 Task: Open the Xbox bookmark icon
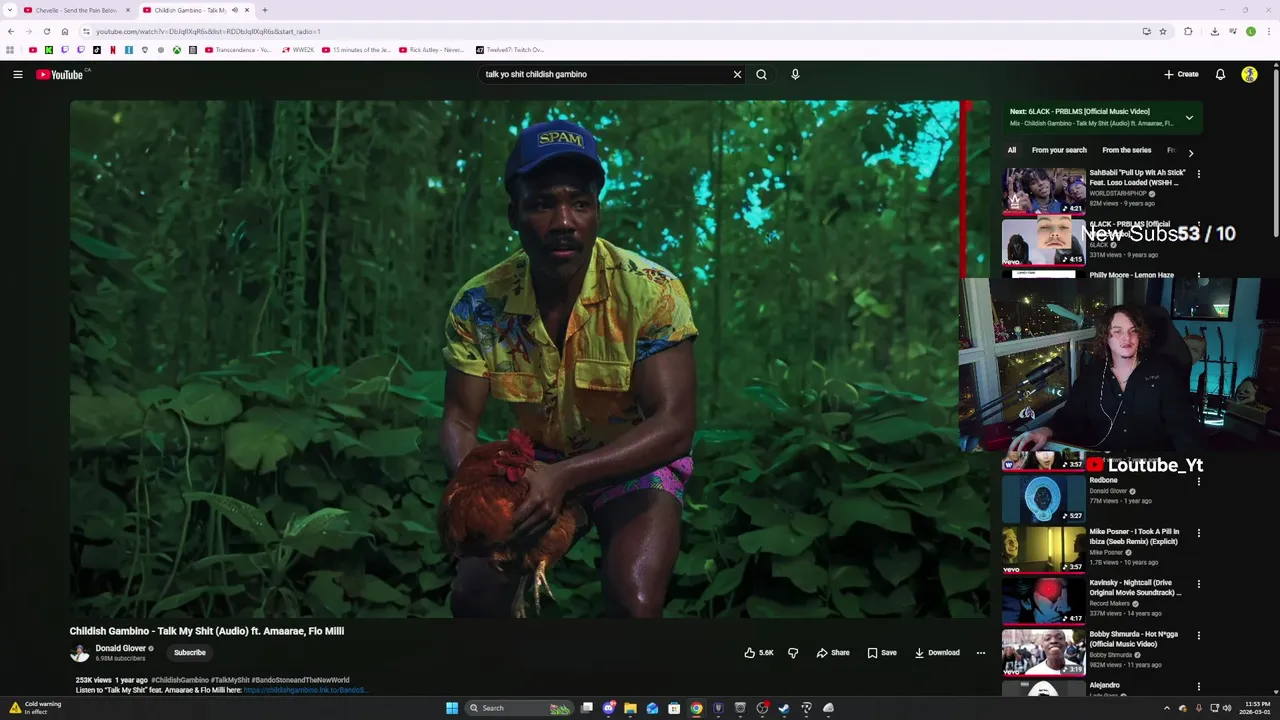coord(177,49)
